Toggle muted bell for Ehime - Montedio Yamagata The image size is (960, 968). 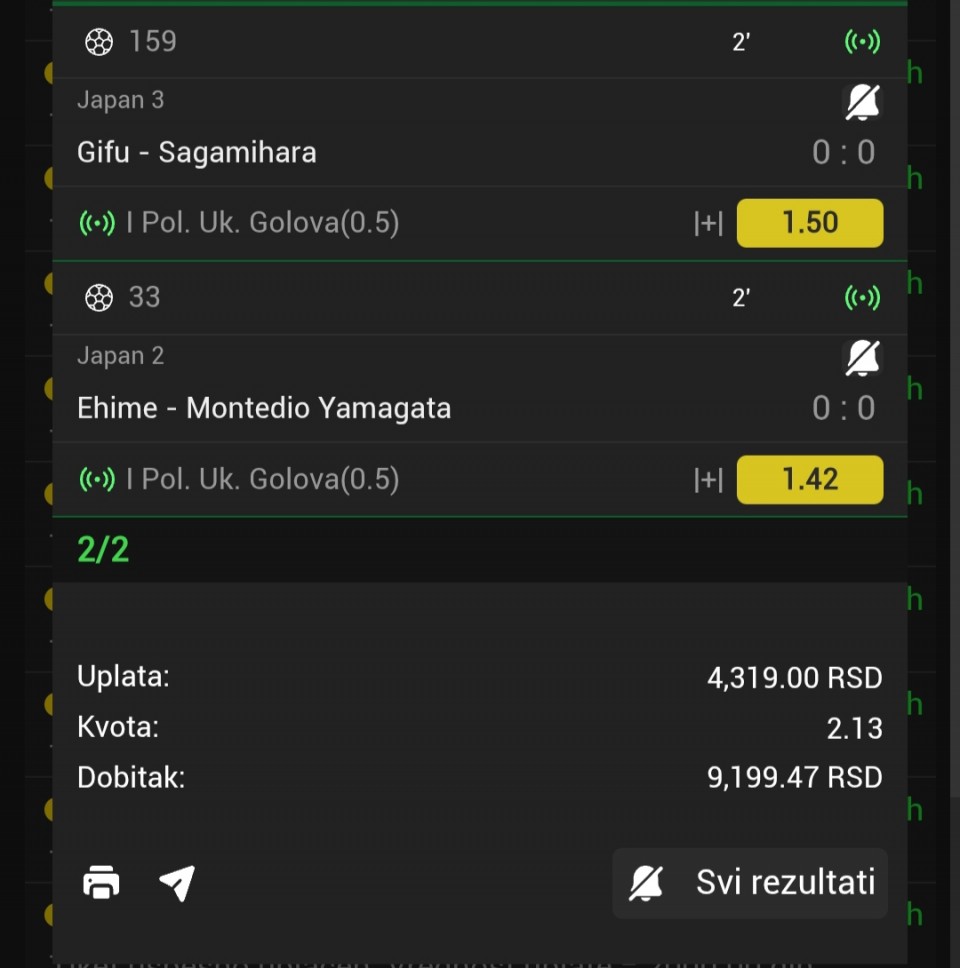point(862,357)
